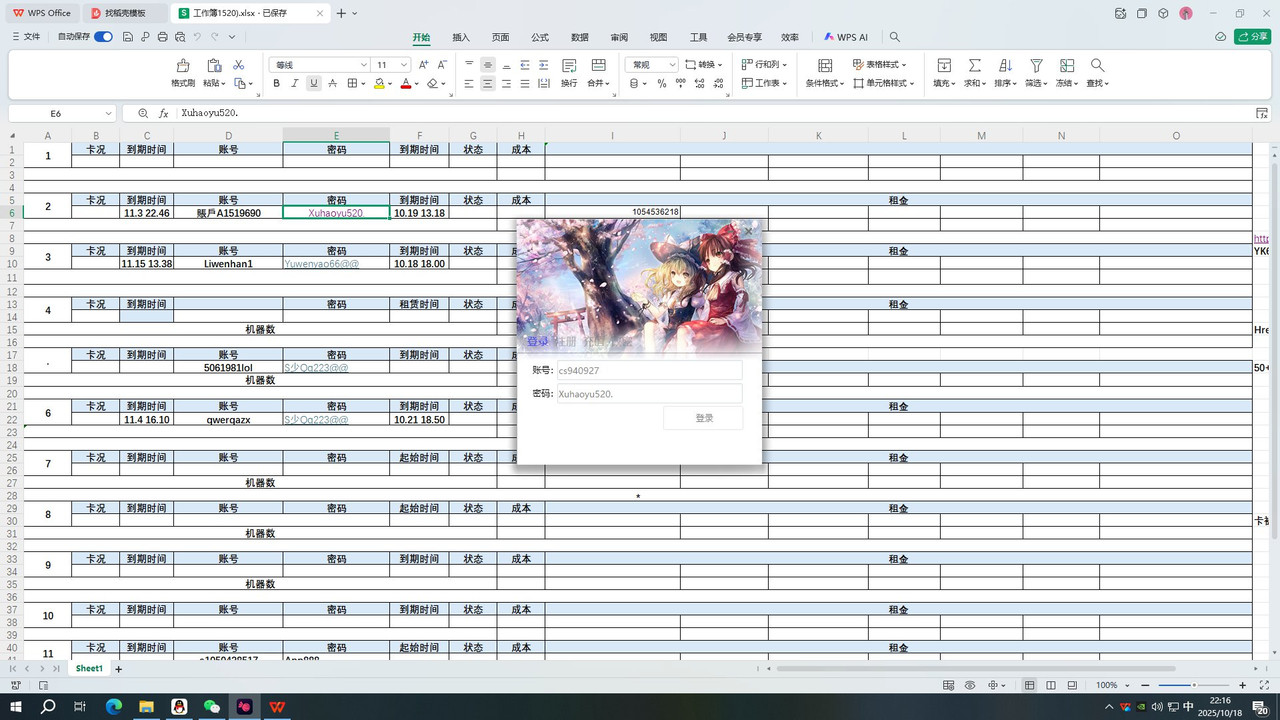Close the anime login dialog
The width and height of the screenshot is (1280, 720).
pos(749,231)
